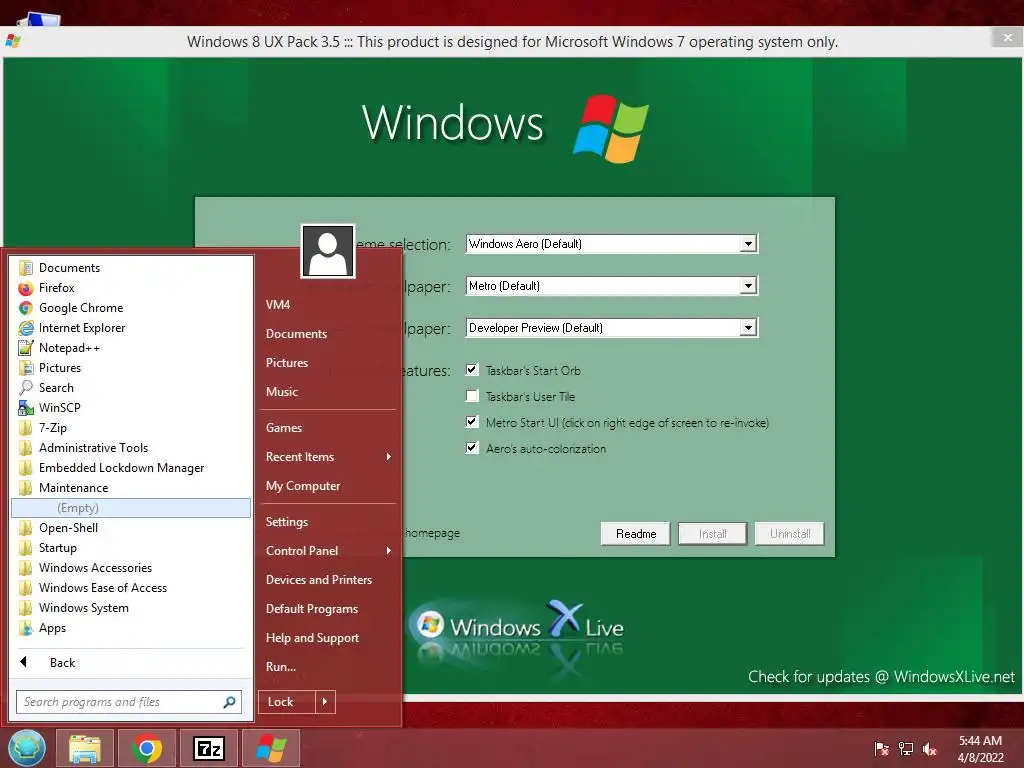This screenshot has width=1024, height=768.
Task: Click the Start orb on the taskbar
Action: tap(27, 748)
